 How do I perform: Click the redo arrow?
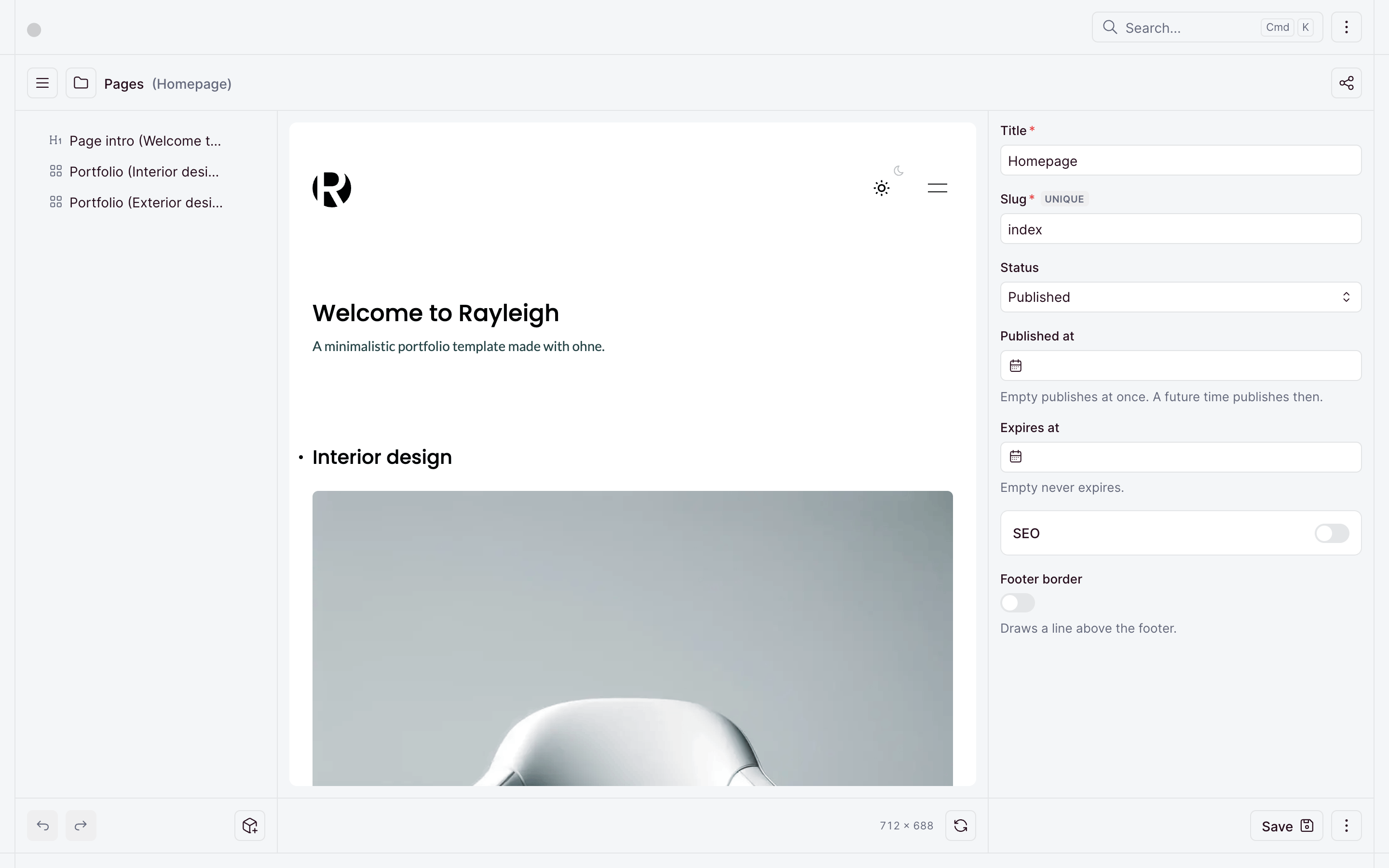[81, 826]
